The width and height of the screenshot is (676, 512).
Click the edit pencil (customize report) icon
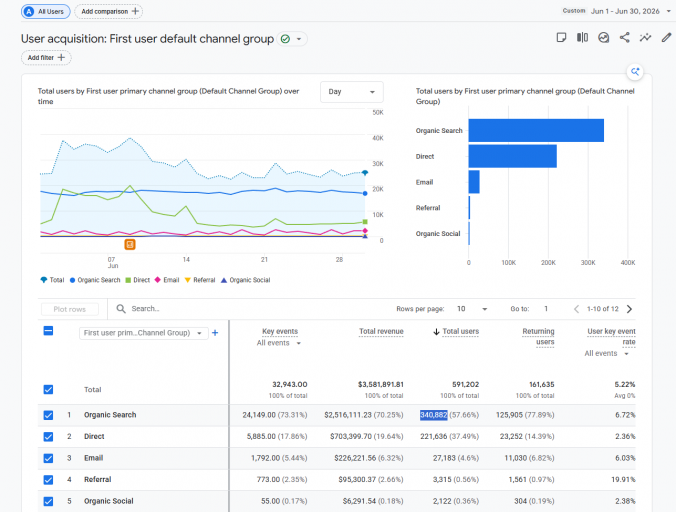tap(667, 37)
